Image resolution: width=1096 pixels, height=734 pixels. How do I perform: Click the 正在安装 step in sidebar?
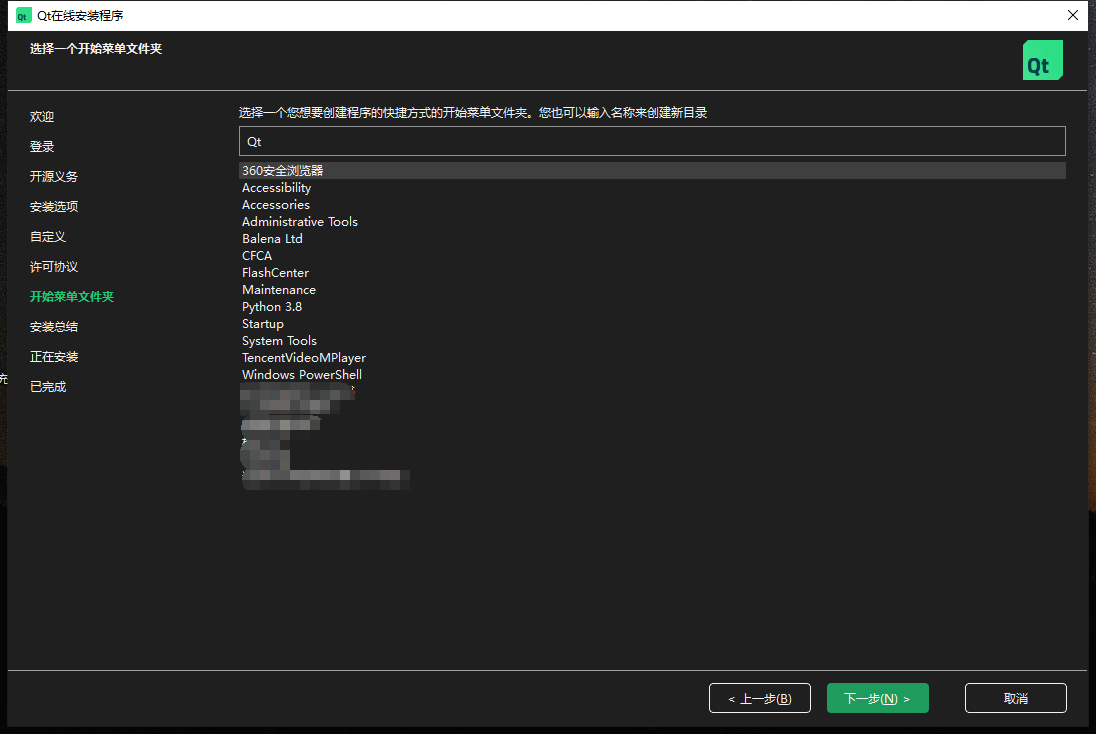54,357
